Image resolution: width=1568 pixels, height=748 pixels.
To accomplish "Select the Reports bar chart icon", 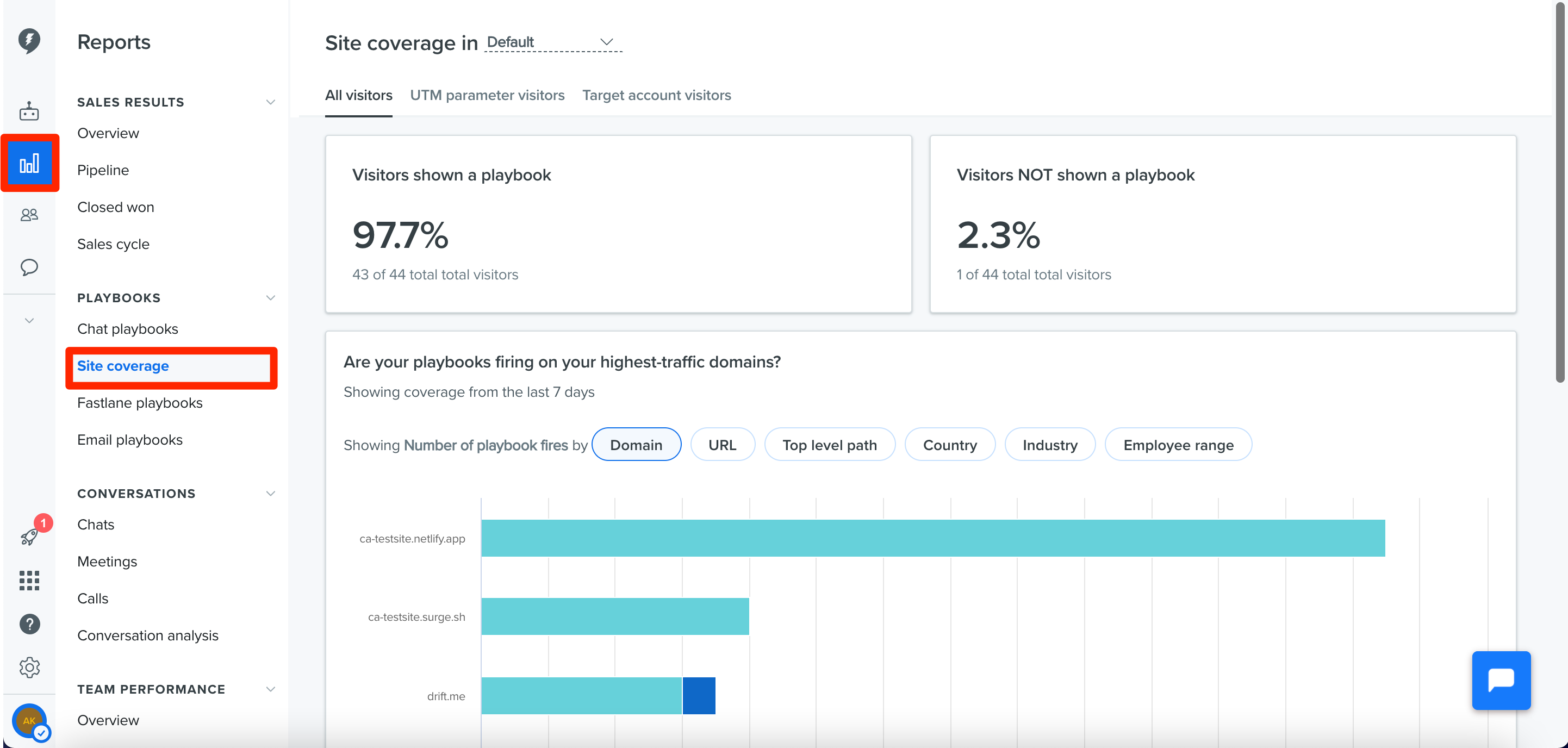I will coord(29,163).
